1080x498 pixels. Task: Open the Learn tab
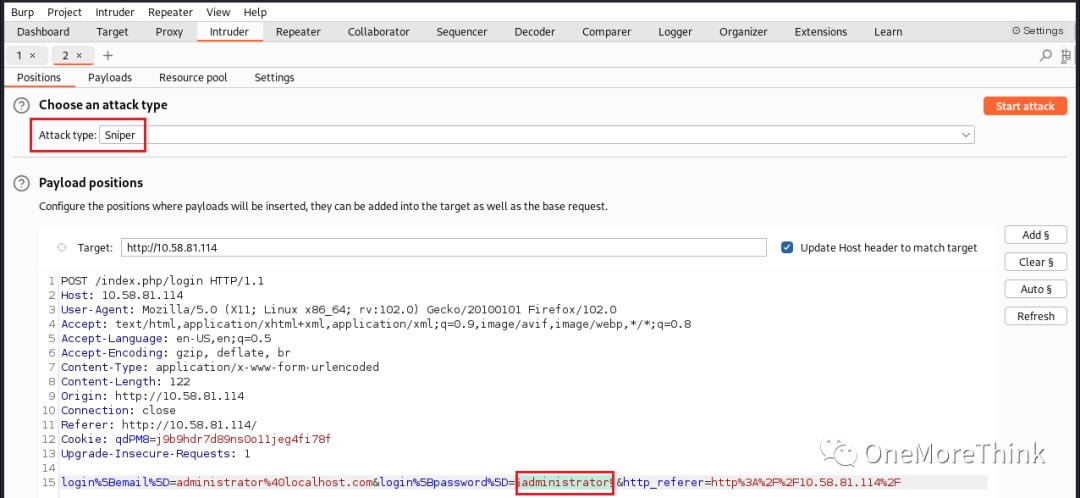click(x=888, y=32)
